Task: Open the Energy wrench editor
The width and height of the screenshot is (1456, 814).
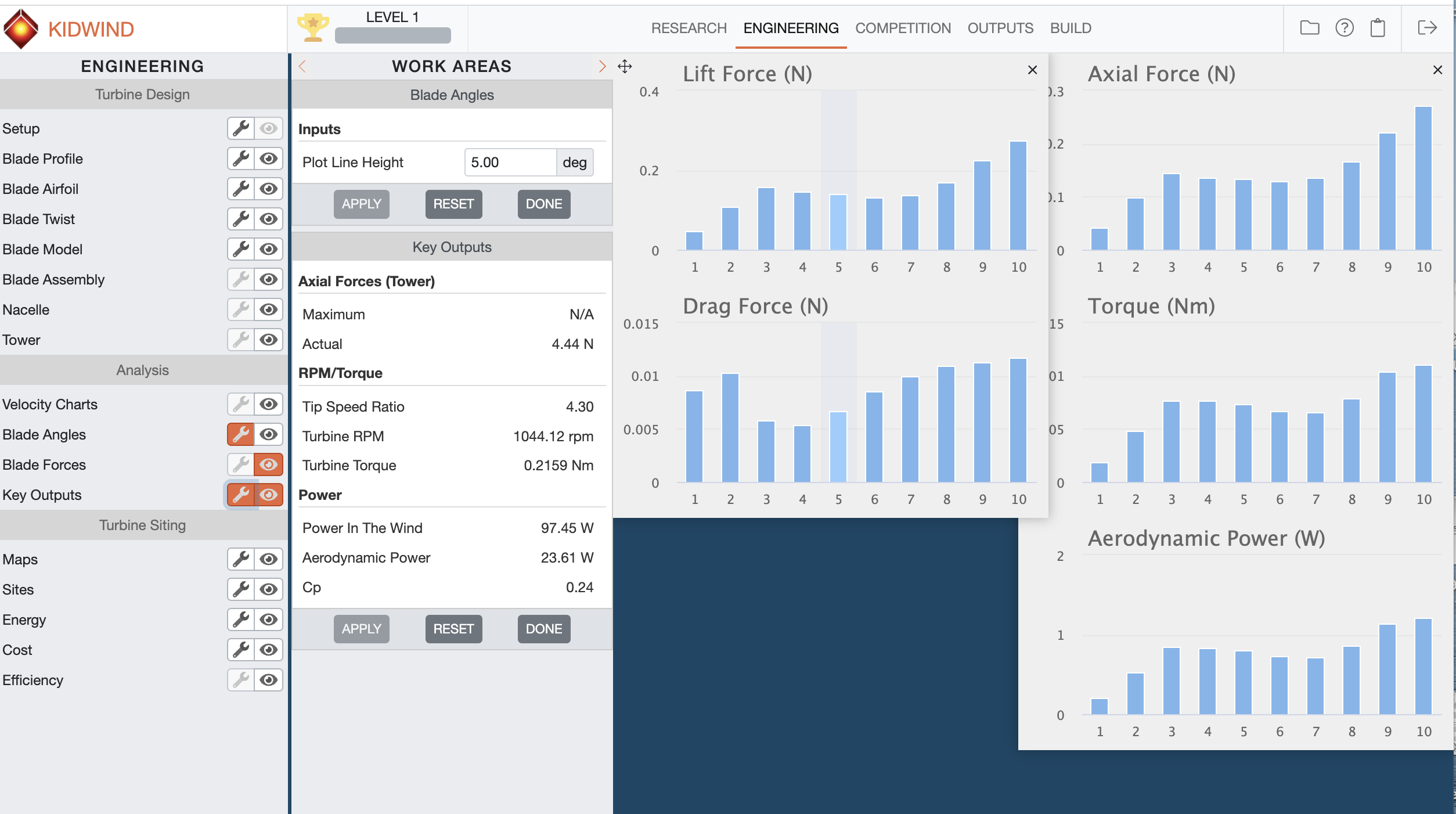Action: click(x=241, y=619)
